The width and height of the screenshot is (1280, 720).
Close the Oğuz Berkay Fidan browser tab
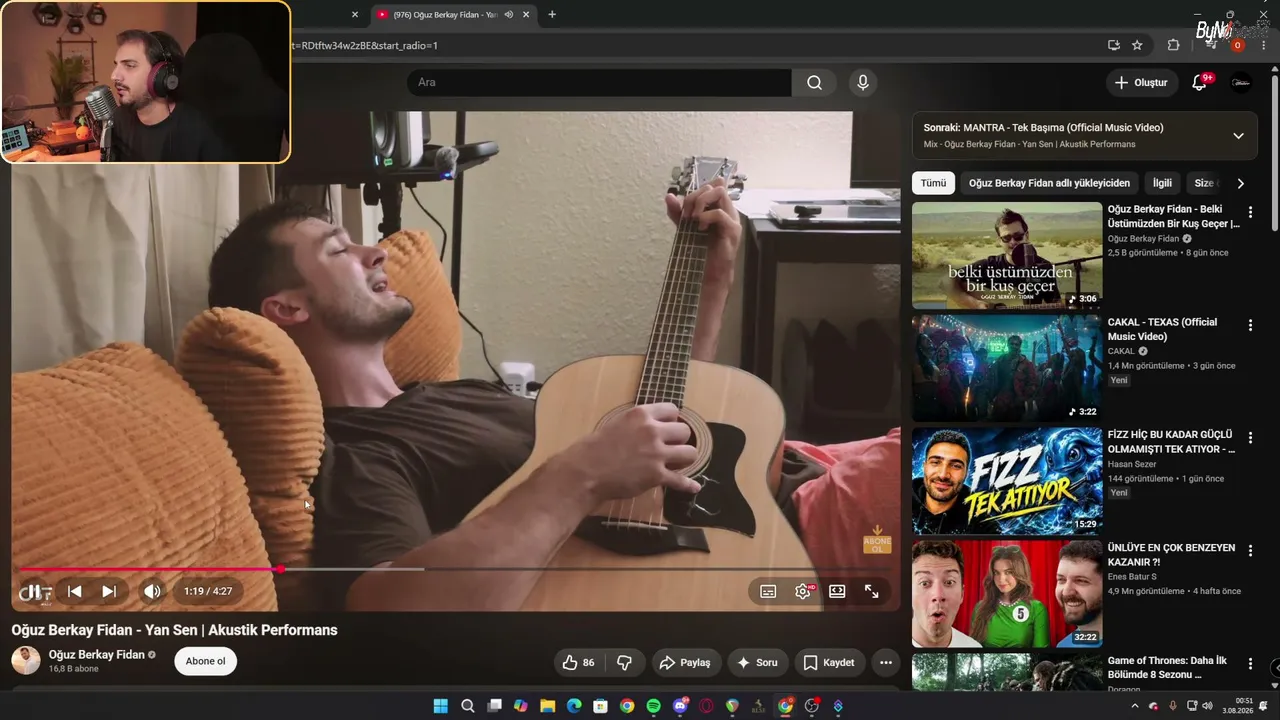pos(526,15)
